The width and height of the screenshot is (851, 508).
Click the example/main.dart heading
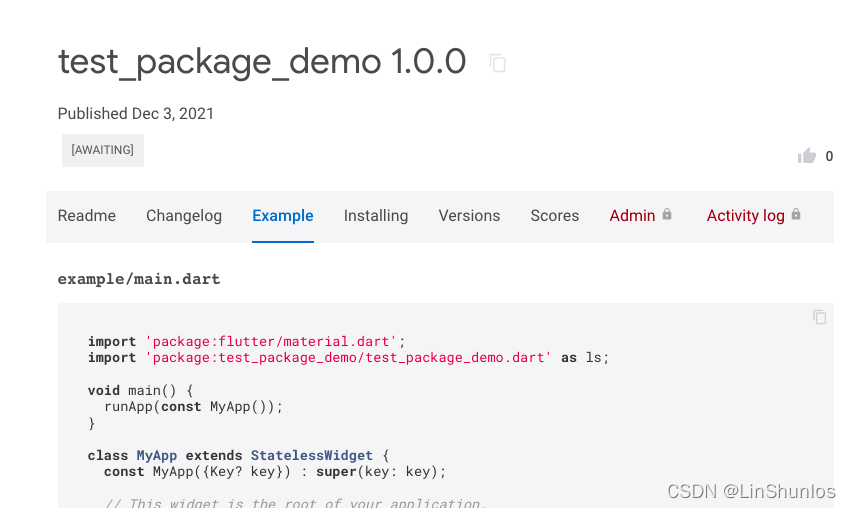click(x=139, y=279)
